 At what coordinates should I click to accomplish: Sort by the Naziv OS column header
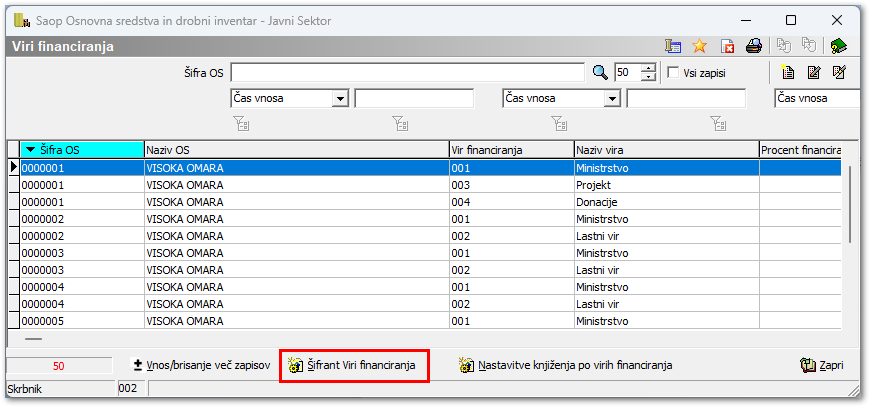296,150
